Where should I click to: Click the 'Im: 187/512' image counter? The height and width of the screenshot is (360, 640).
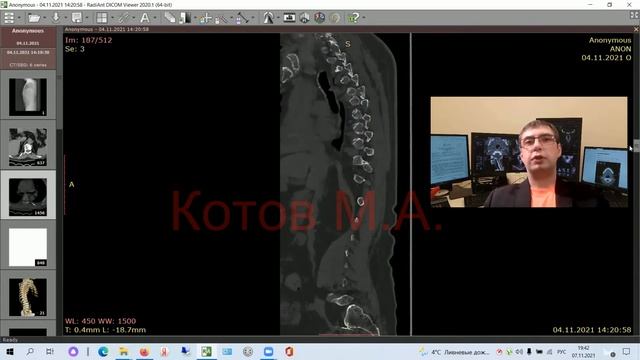coord(88,40)
